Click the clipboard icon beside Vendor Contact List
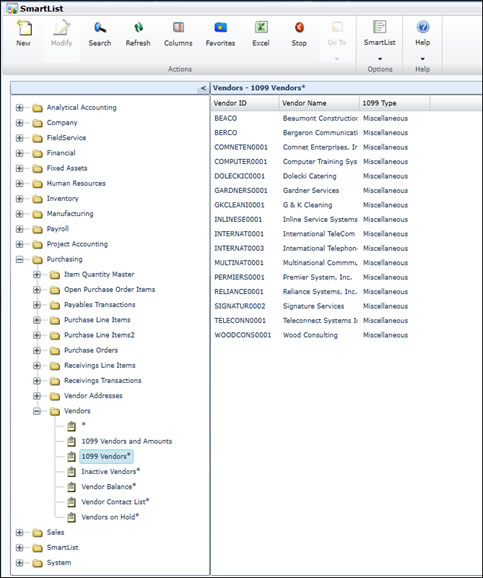The height and width of the screenshot is (578, 483). 72,502
